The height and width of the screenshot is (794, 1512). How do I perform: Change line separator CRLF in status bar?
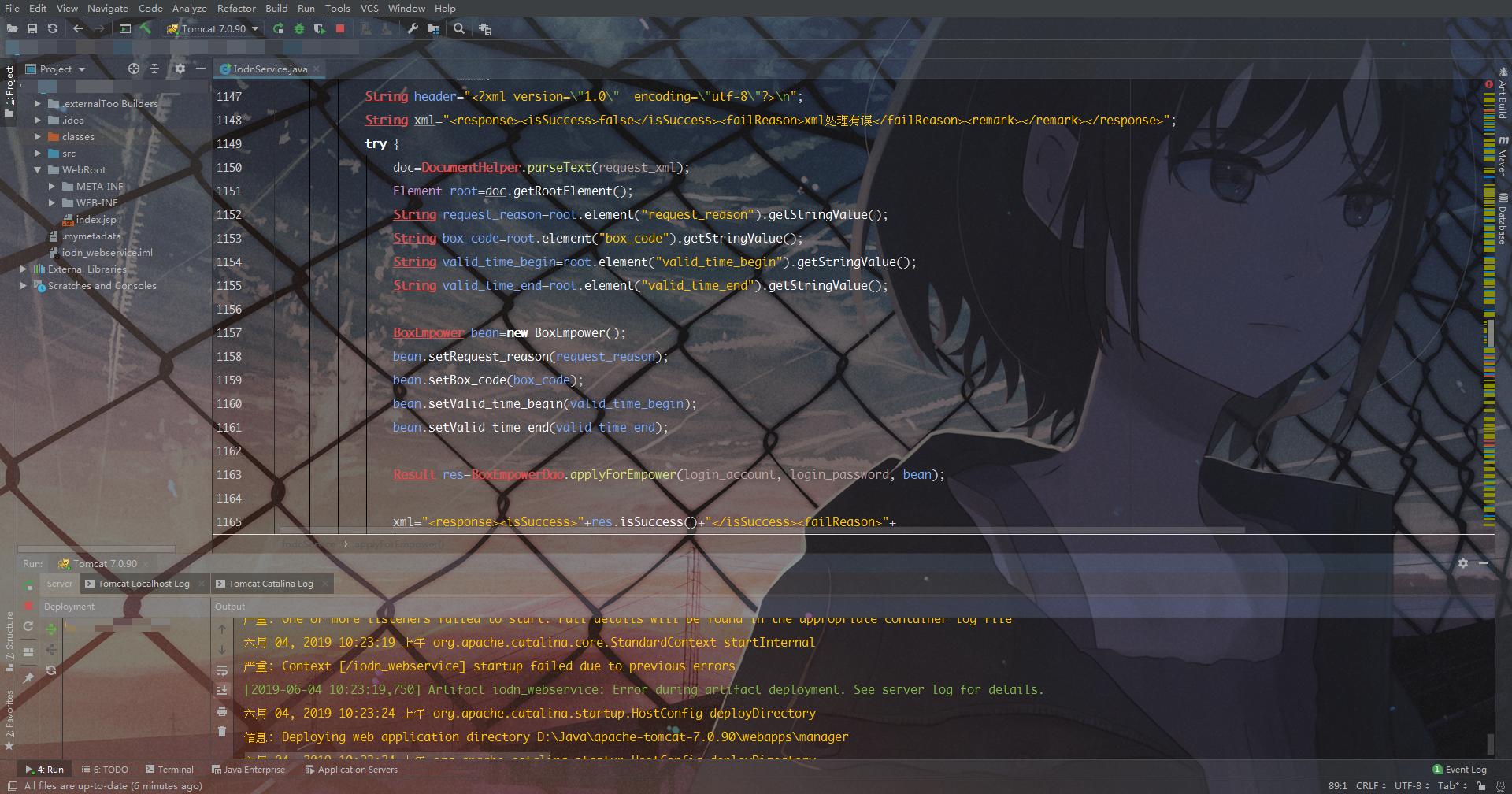[x=1371, y=785]
